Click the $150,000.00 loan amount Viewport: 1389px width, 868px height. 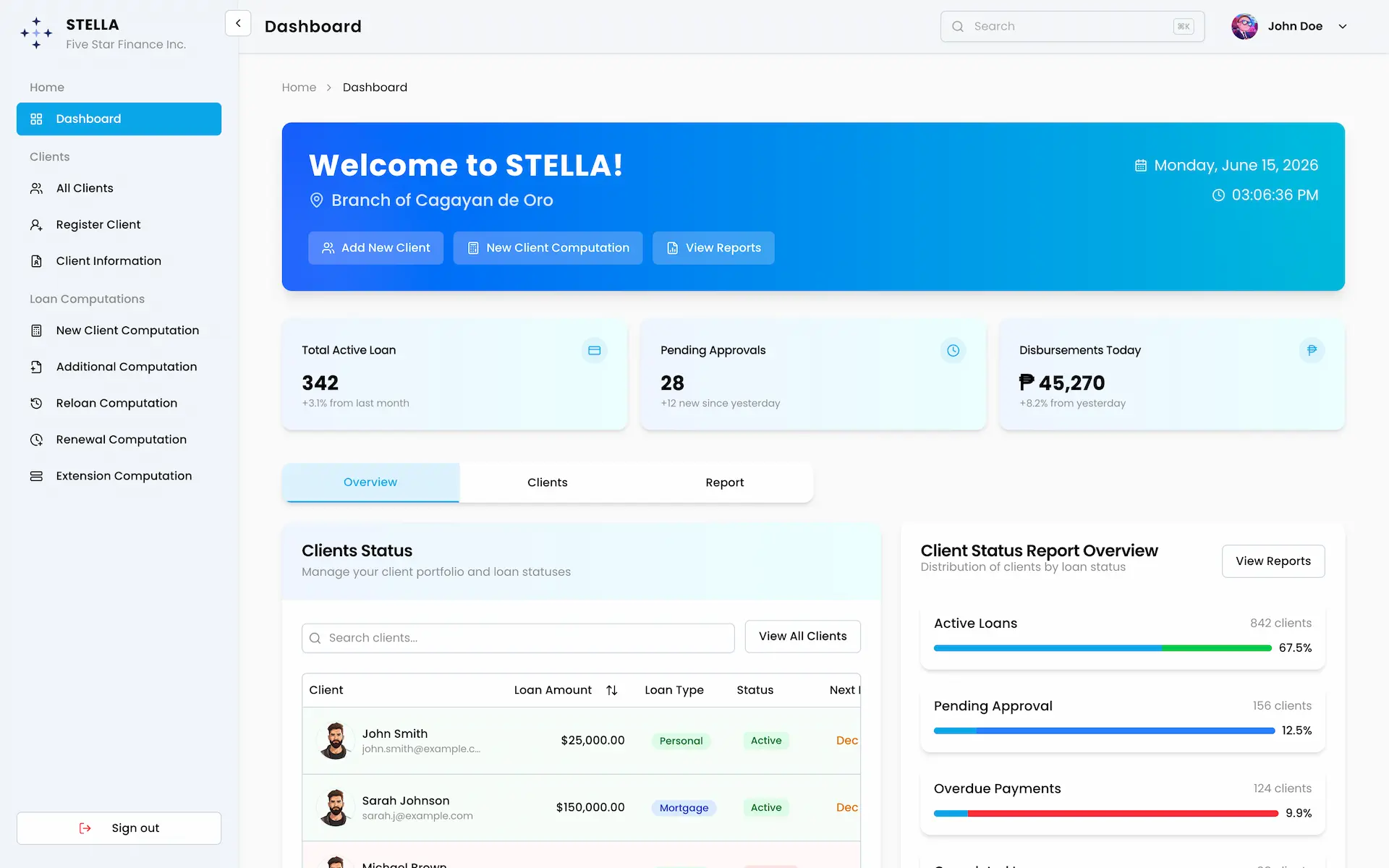[590, 808]
